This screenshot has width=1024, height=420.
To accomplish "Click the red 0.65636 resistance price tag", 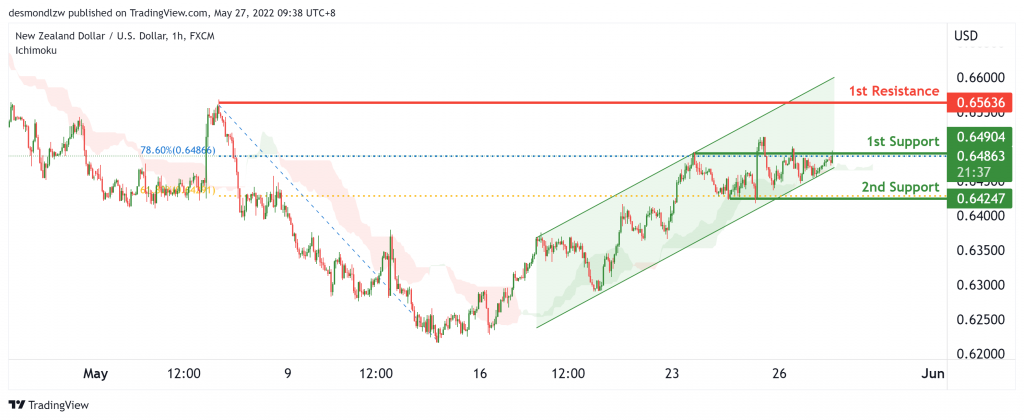I will (980, 103).
